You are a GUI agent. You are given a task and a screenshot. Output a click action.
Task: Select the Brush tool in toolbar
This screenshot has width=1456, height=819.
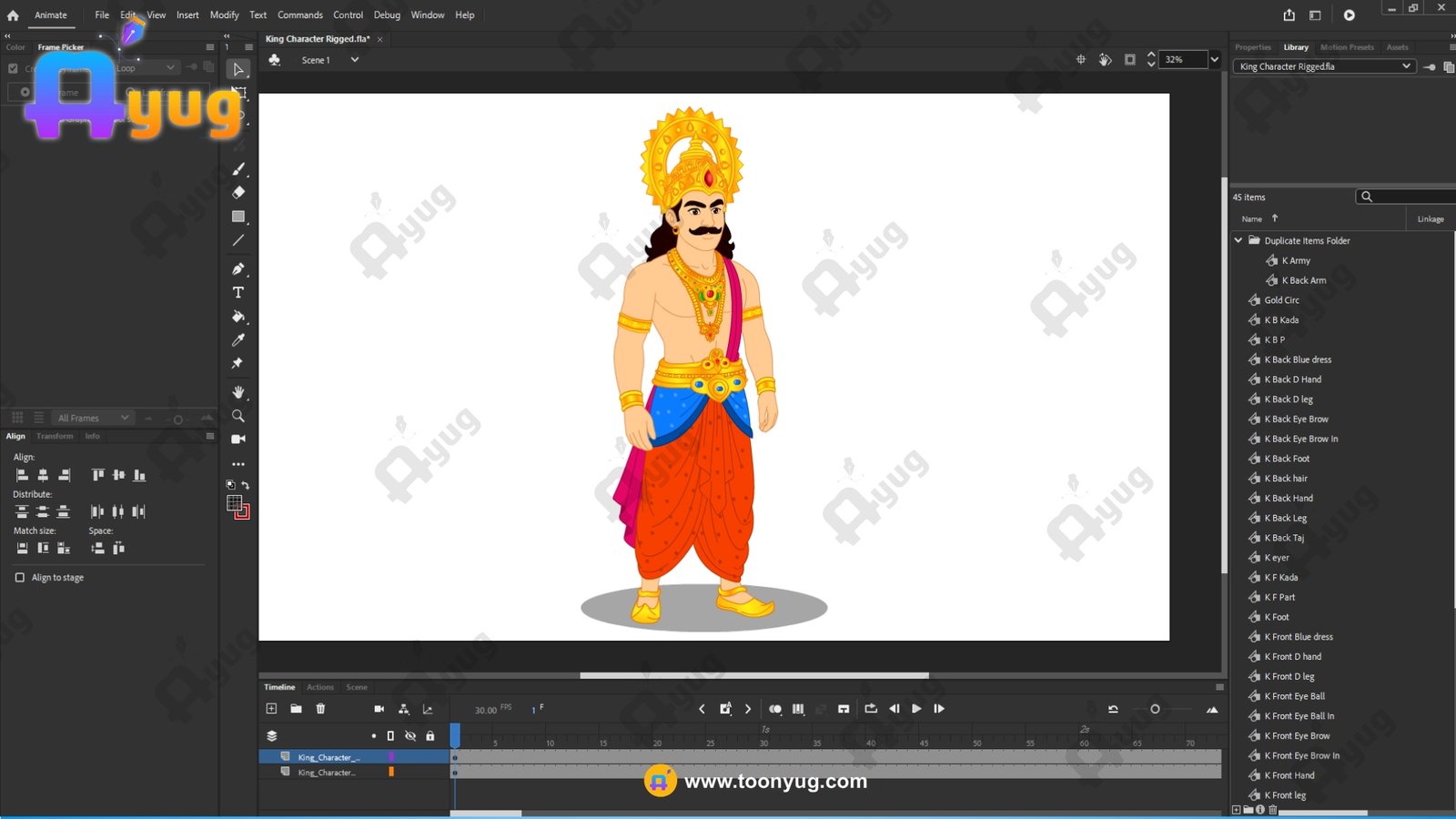pyautogui.click(x=238, y=168)
